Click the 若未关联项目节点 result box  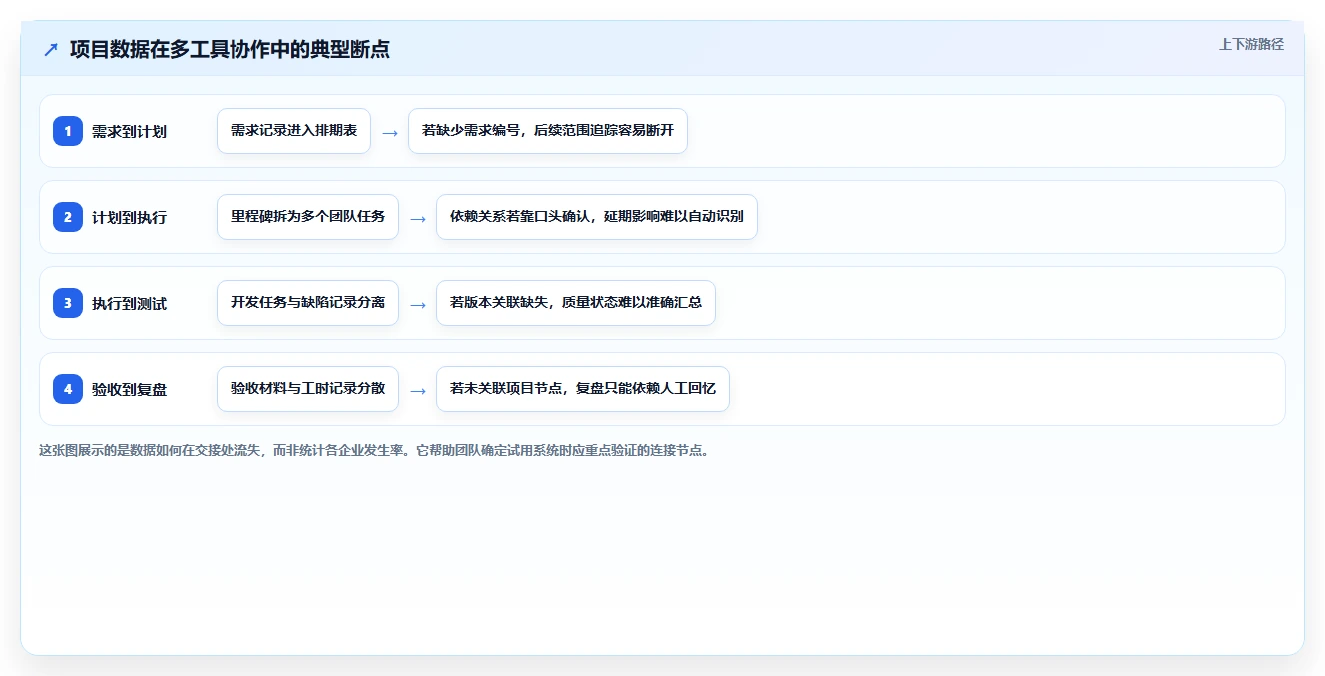(583, 389)
